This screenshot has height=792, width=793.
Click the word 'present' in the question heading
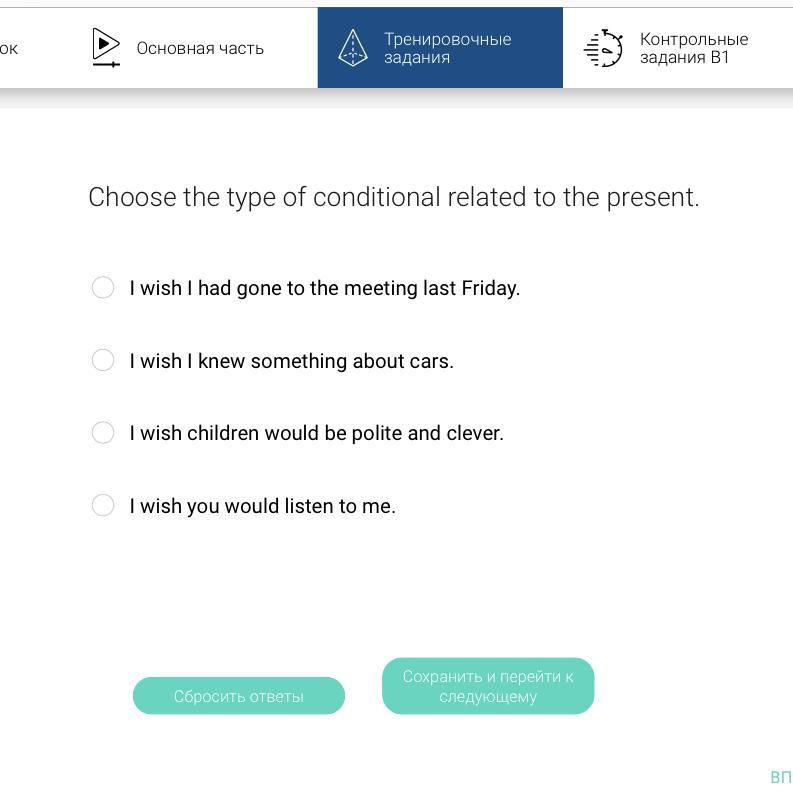point(650,197)
